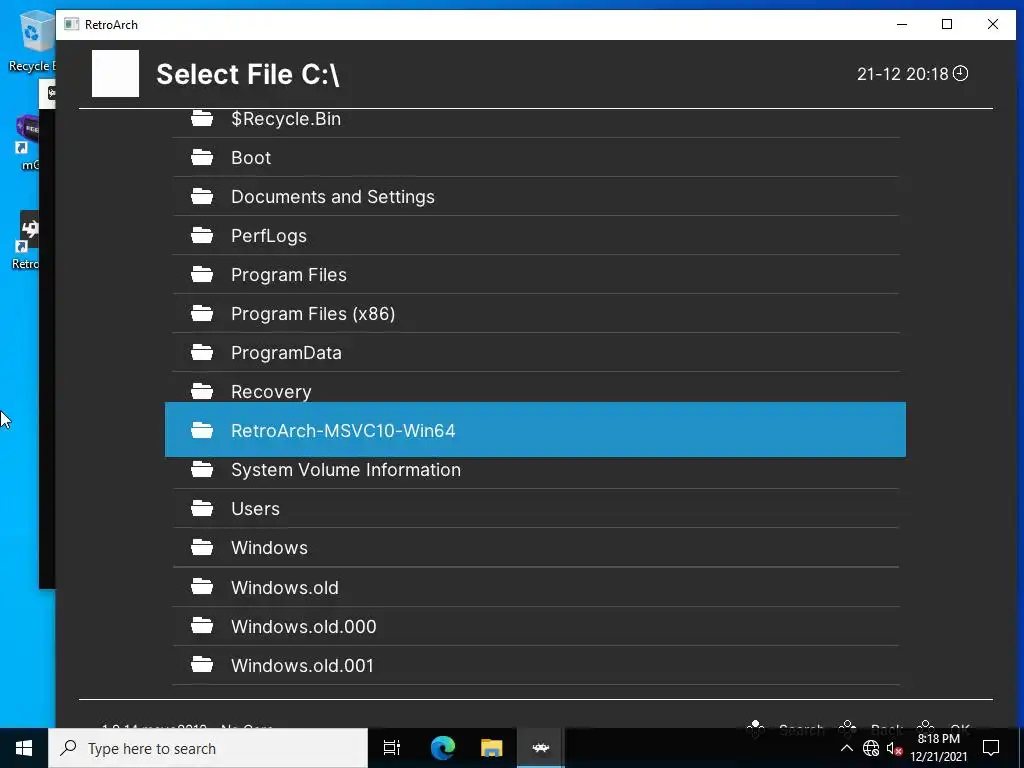Select the Windows.old.001 folder
The height and width of the screenshot is (768, 1024).
tap(536, 665)
